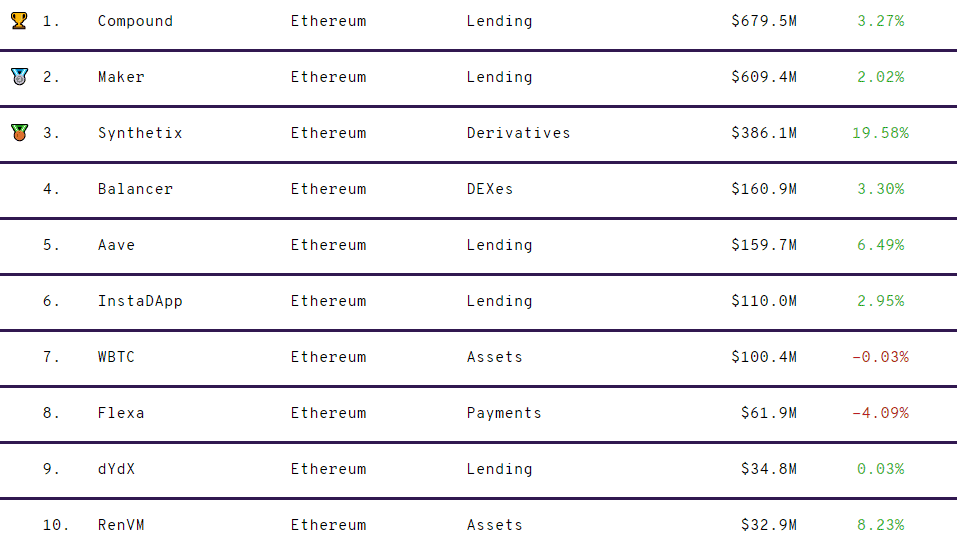The width and height of the screenshot is (957, 550).
Task: Click the Flexa protocol name
Action: click(121, 413)
